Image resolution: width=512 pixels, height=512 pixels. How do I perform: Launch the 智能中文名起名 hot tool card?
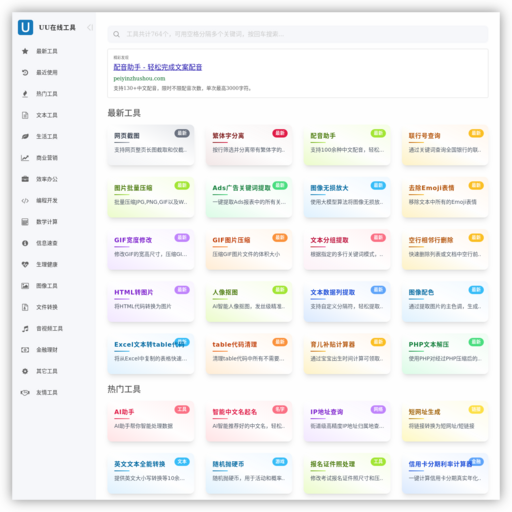[249, 421]
